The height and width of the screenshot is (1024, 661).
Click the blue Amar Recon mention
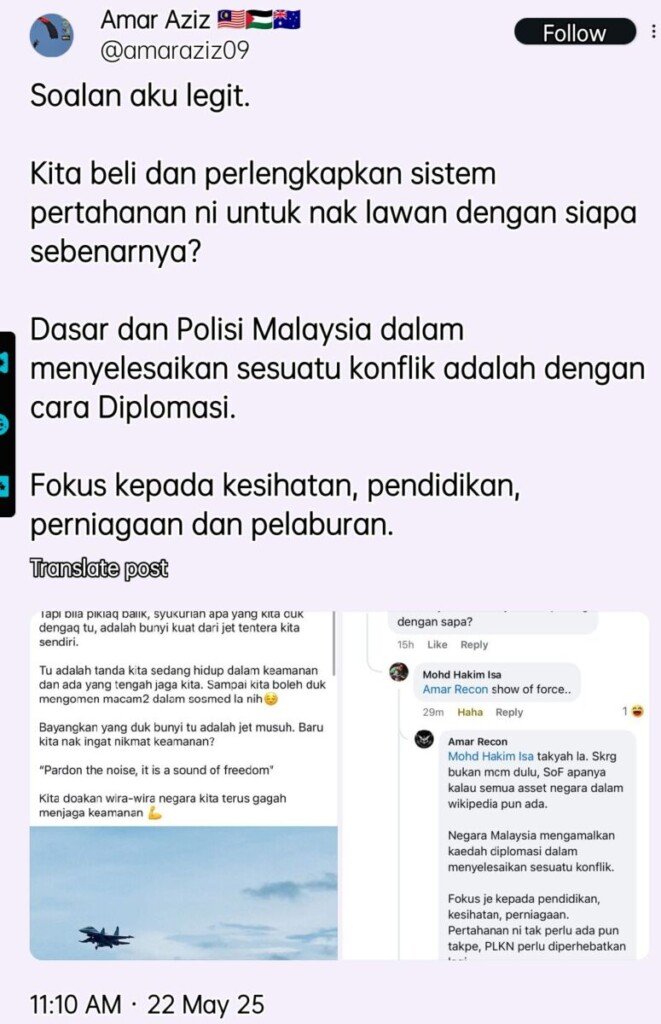[455, 689]
